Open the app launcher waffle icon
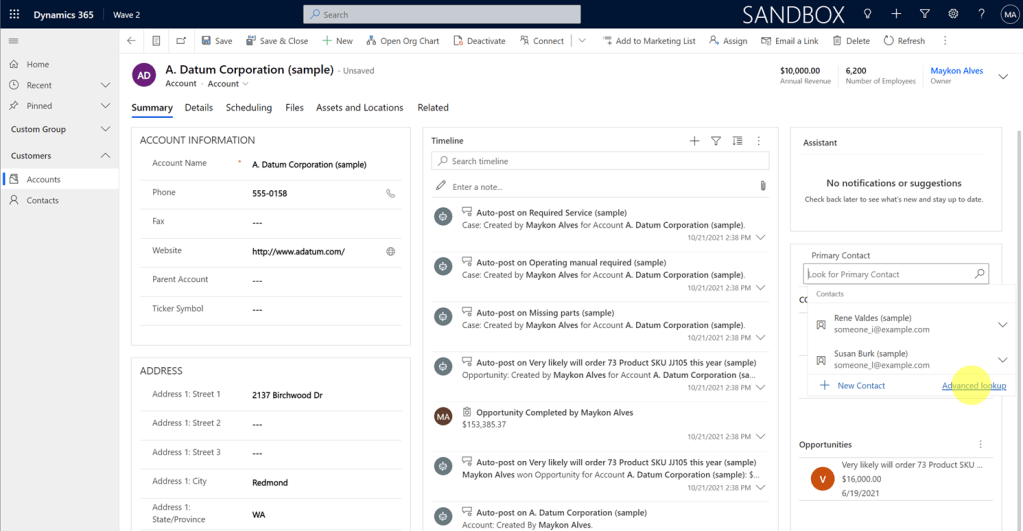 click(14, 14)
